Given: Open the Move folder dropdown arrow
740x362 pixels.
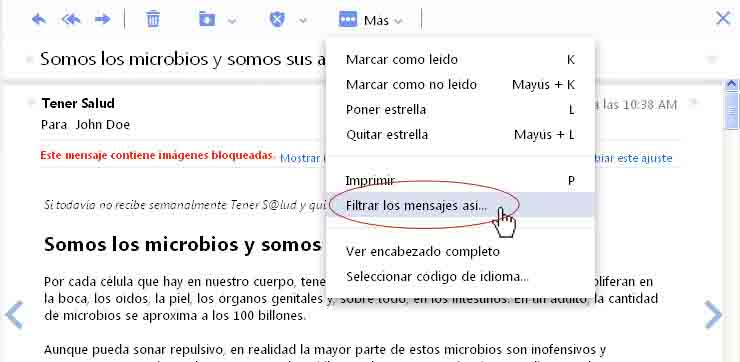Looking at the screenshot, I should pos(232,21).
